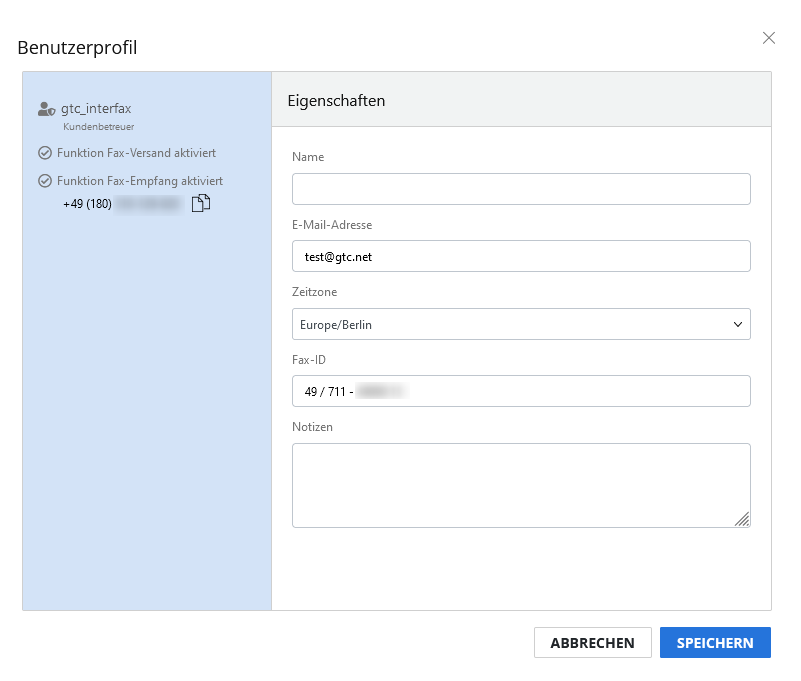Expand the Zeitzone dropdown arrow
Viewport: 801px width, 681px height.
pyautogui.click(x=738, y=324)
